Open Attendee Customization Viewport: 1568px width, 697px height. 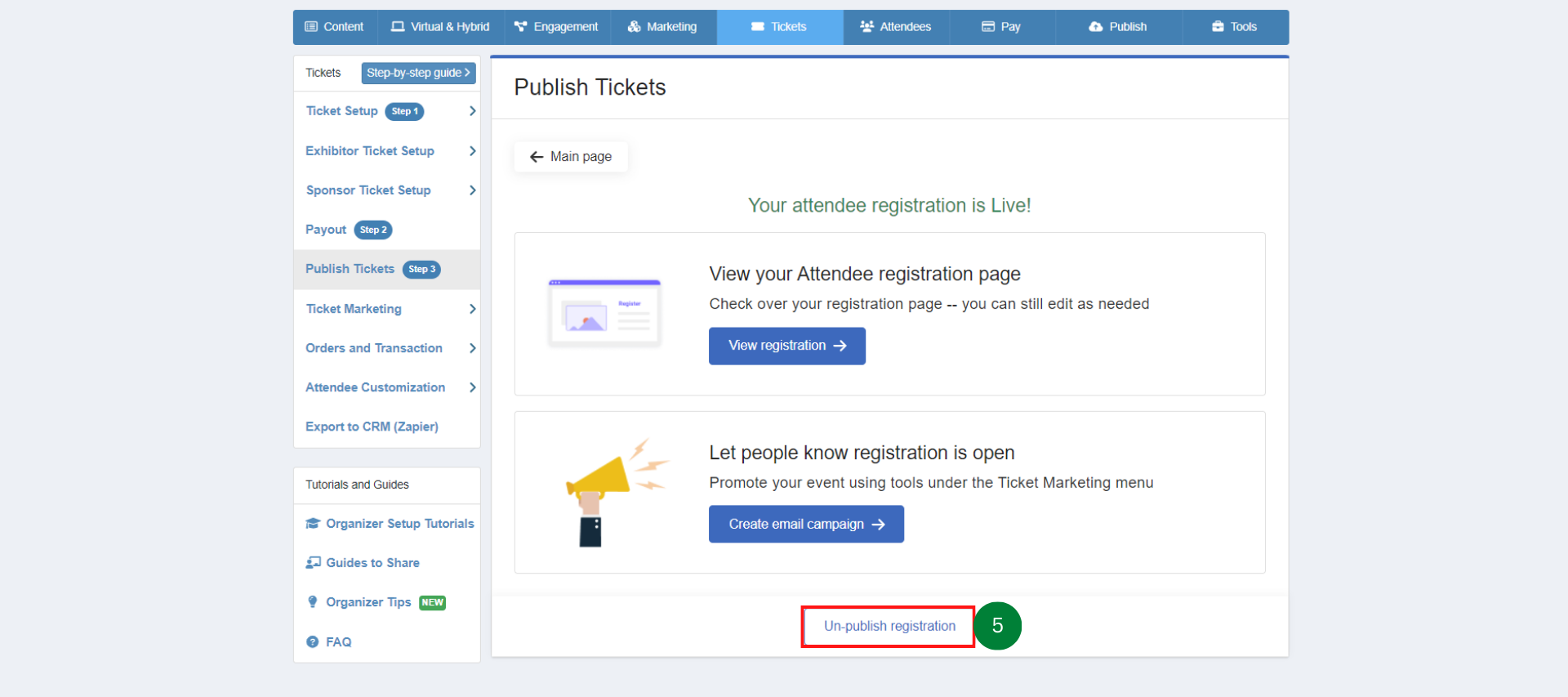click(x=376, y=387)
